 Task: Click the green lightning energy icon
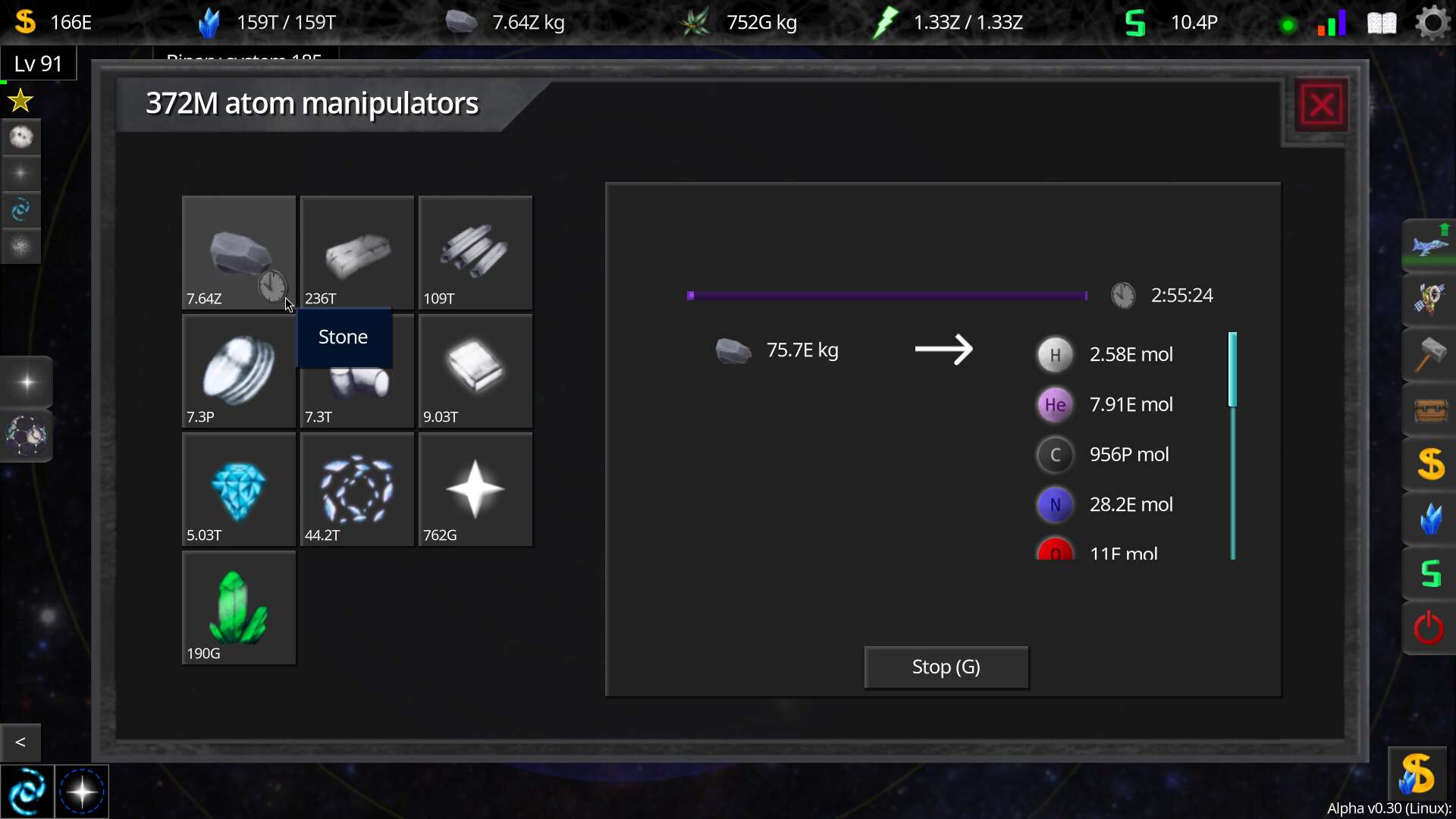885,22
